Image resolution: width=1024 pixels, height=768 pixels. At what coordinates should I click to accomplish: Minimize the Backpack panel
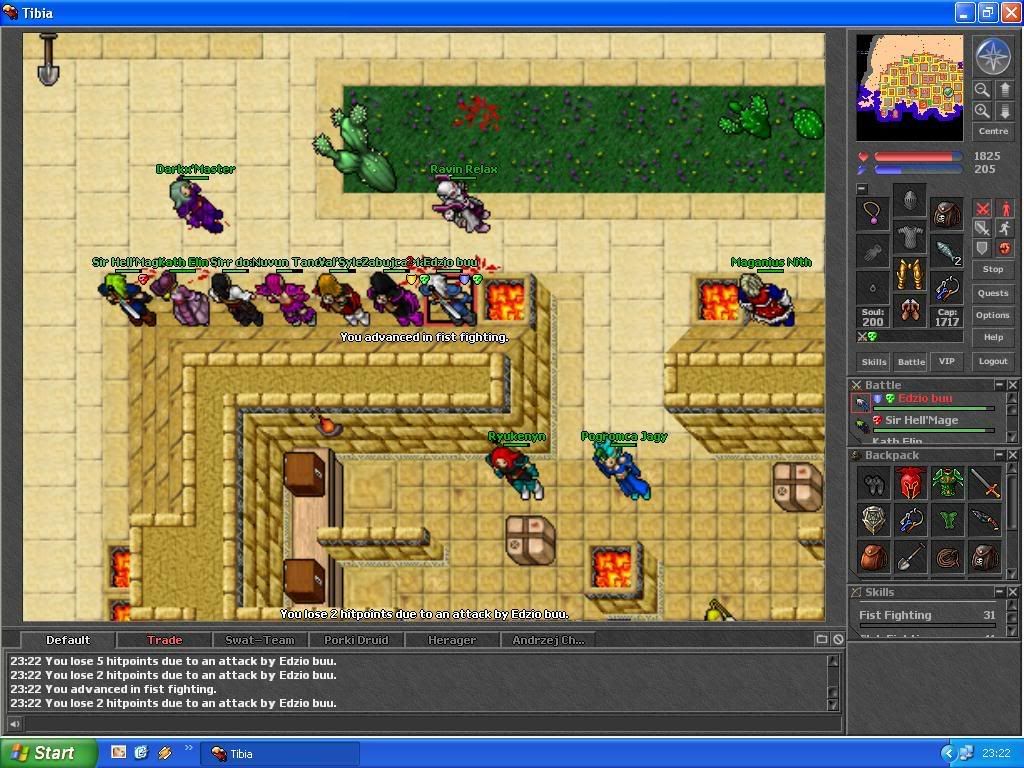point(999,455)
